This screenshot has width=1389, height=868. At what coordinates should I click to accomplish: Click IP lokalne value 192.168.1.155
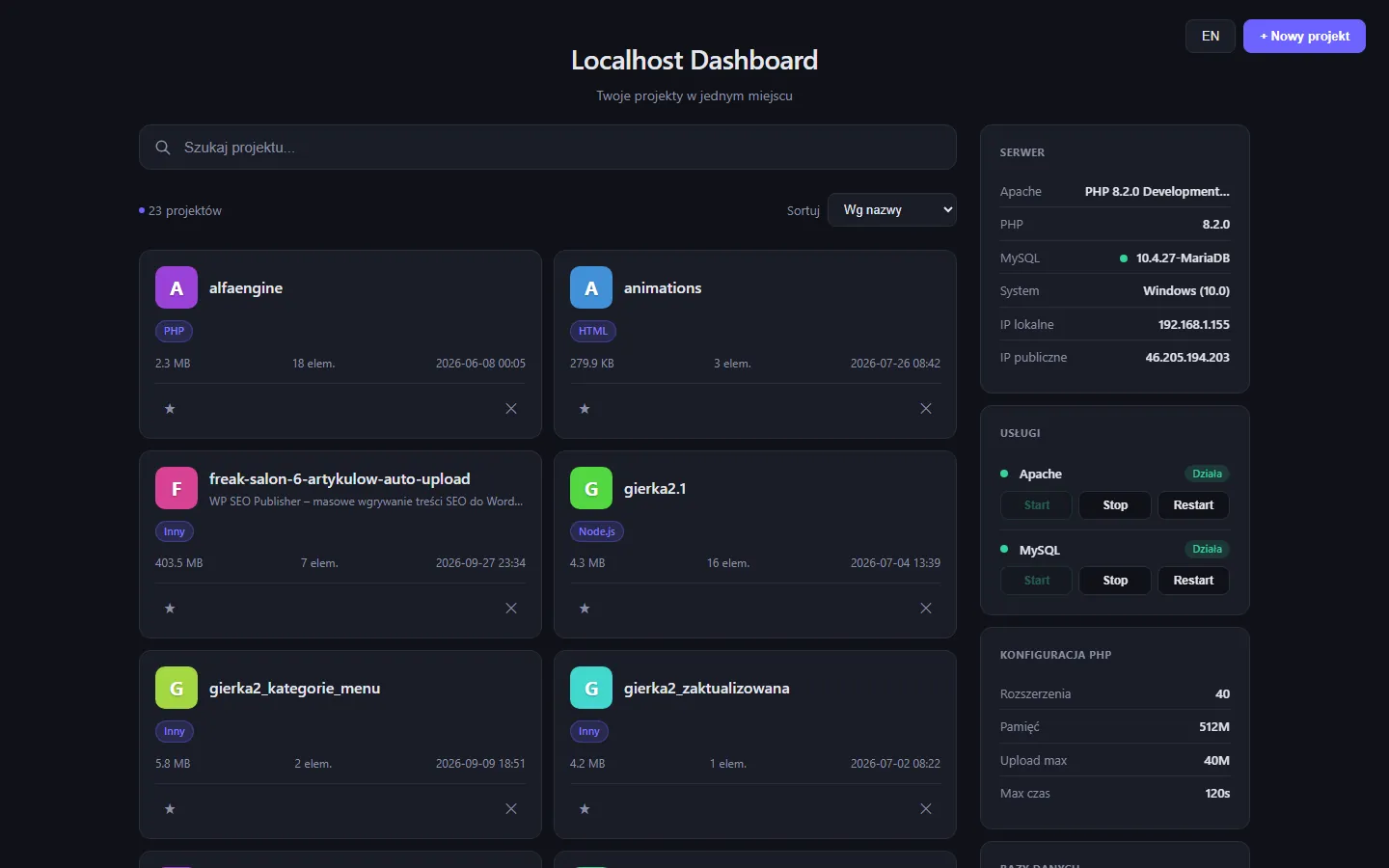pyautogui.click(x=1194, y=324)
